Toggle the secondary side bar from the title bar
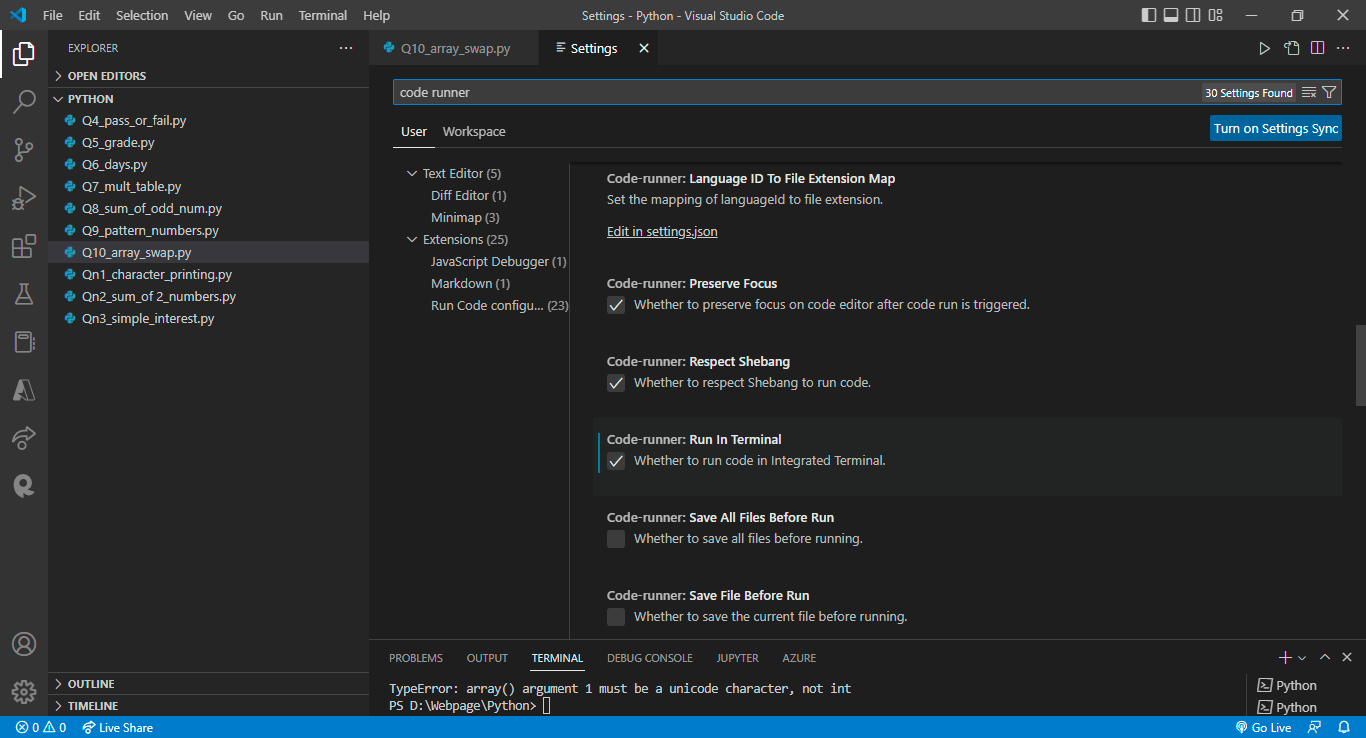1366x738 pixels. tap(1192, 15)
